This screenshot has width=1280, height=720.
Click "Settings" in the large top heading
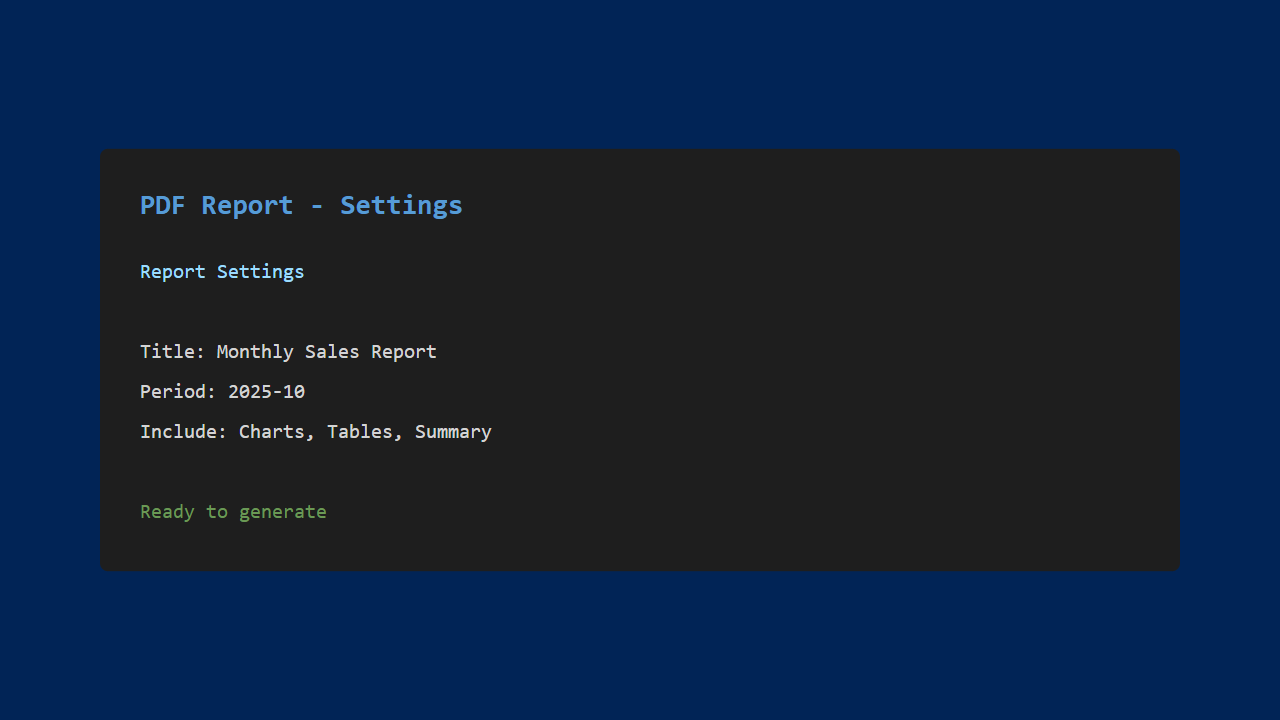[x=401, y=205]
